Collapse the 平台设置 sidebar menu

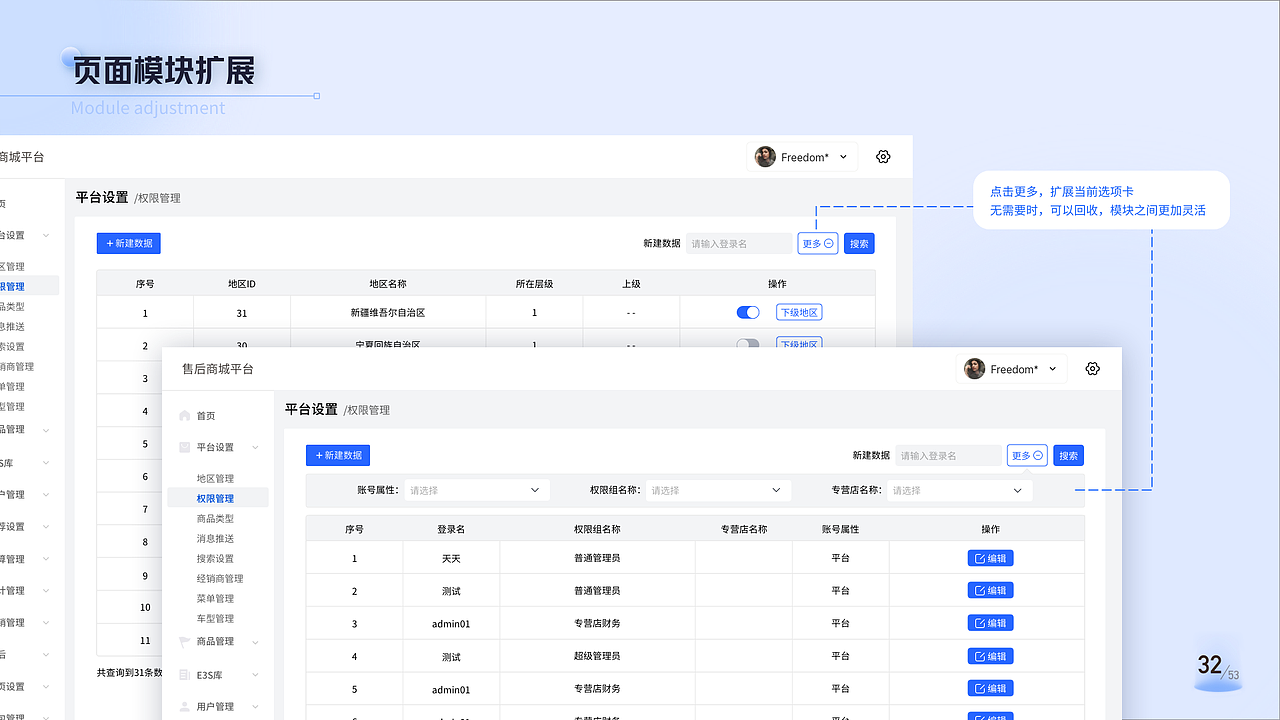coord(257,447)
